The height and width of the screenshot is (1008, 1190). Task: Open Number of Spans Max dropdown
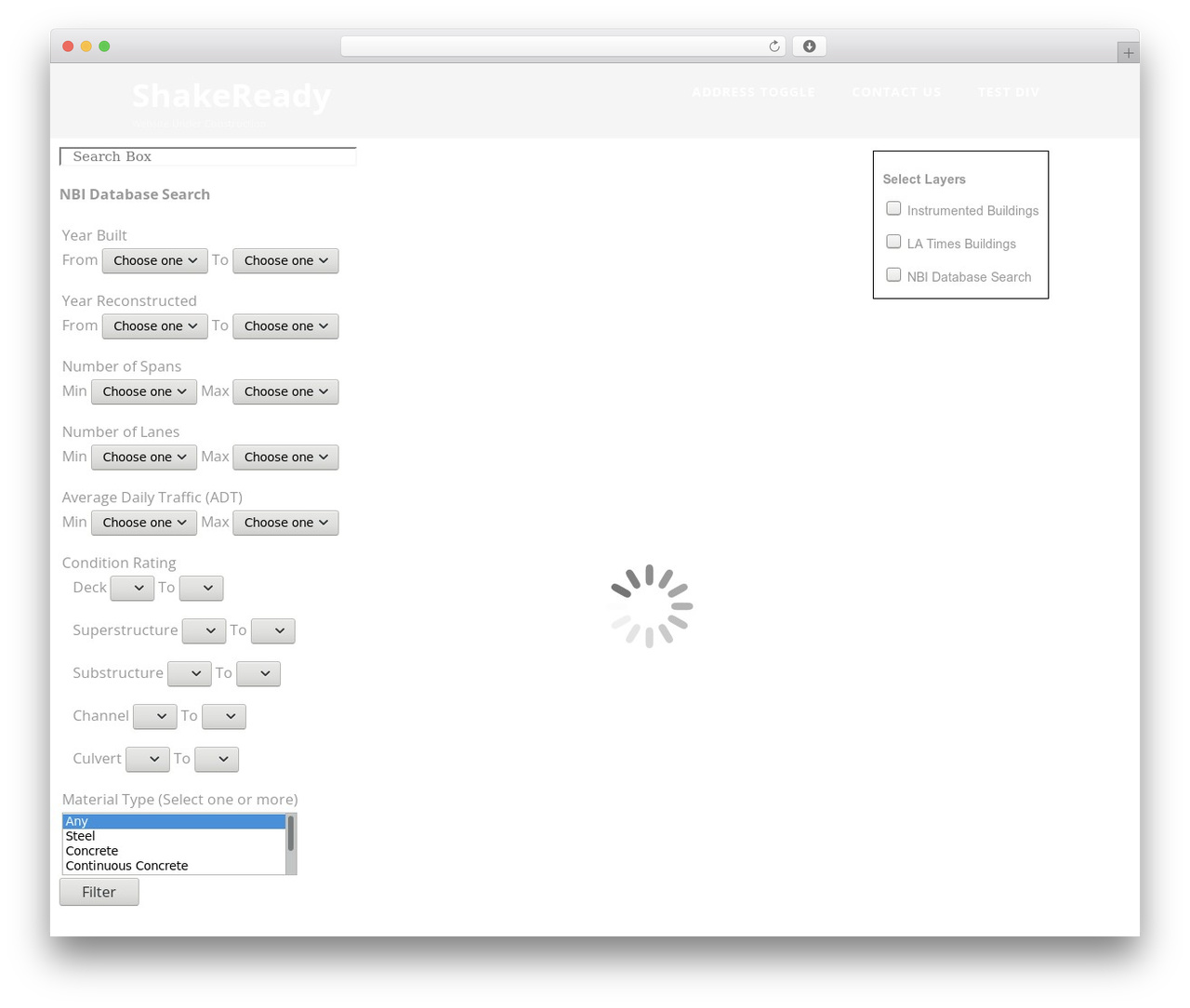pyautogui.click(x=285, y=391)
